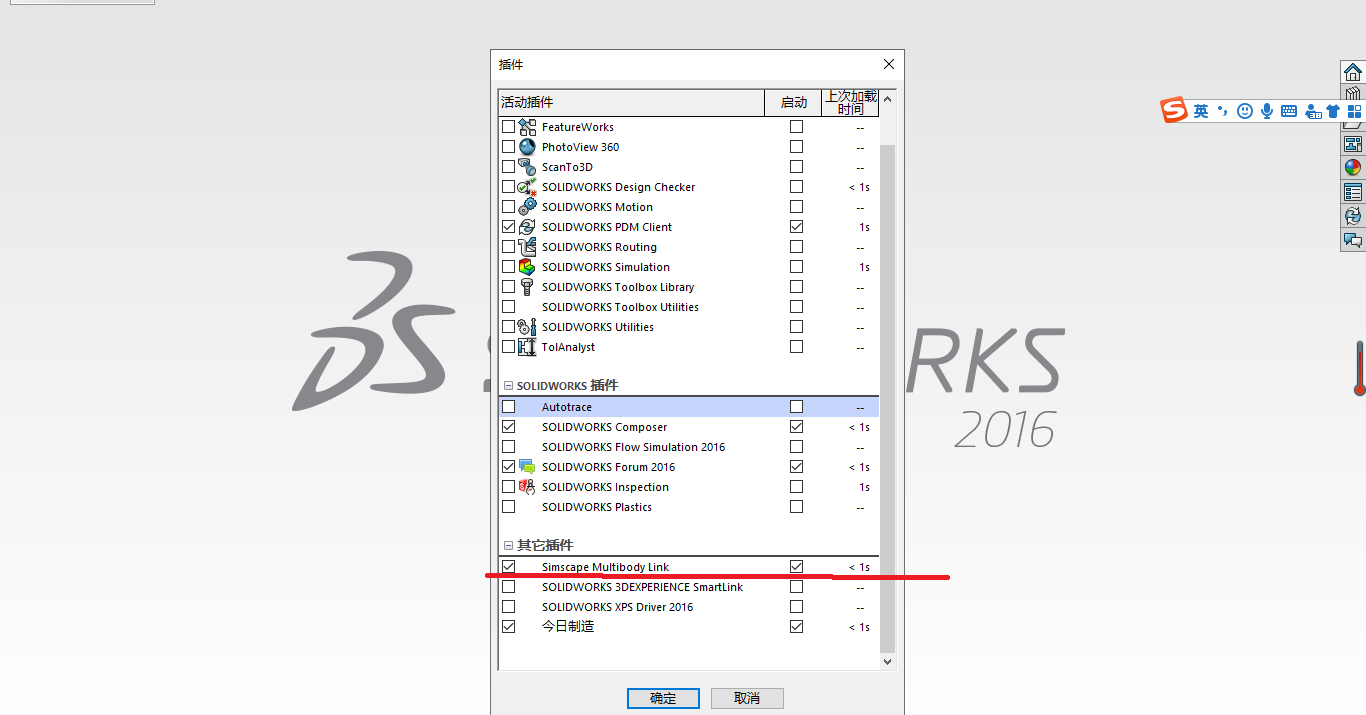Collapse the SOLIDWORKS 插件 section
The image size is (1366, 715).
tap(507, 385)
